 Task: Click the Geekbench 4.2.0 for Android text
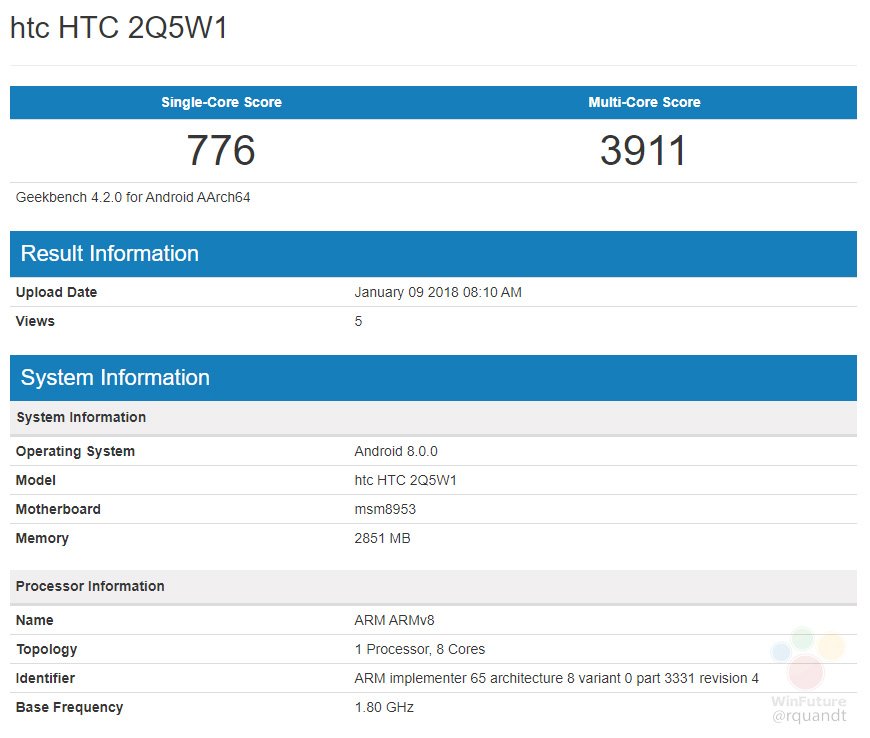[x=133, y=197]
